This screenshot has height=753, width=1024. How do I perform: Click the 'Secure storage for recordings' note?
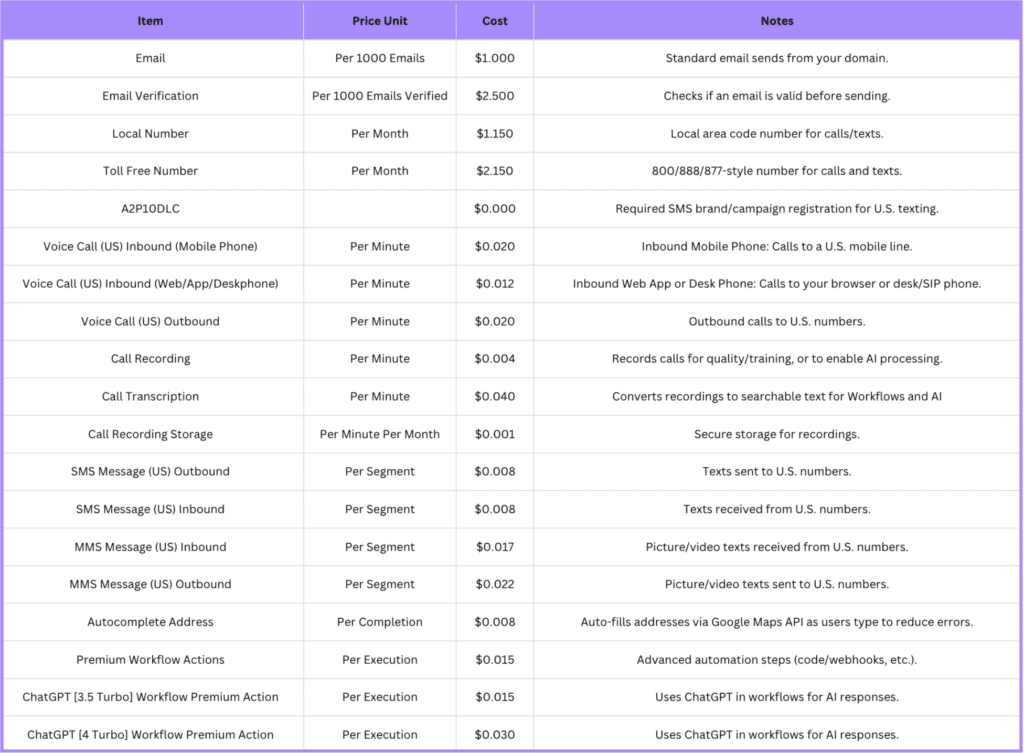click(x=776, y=434)
